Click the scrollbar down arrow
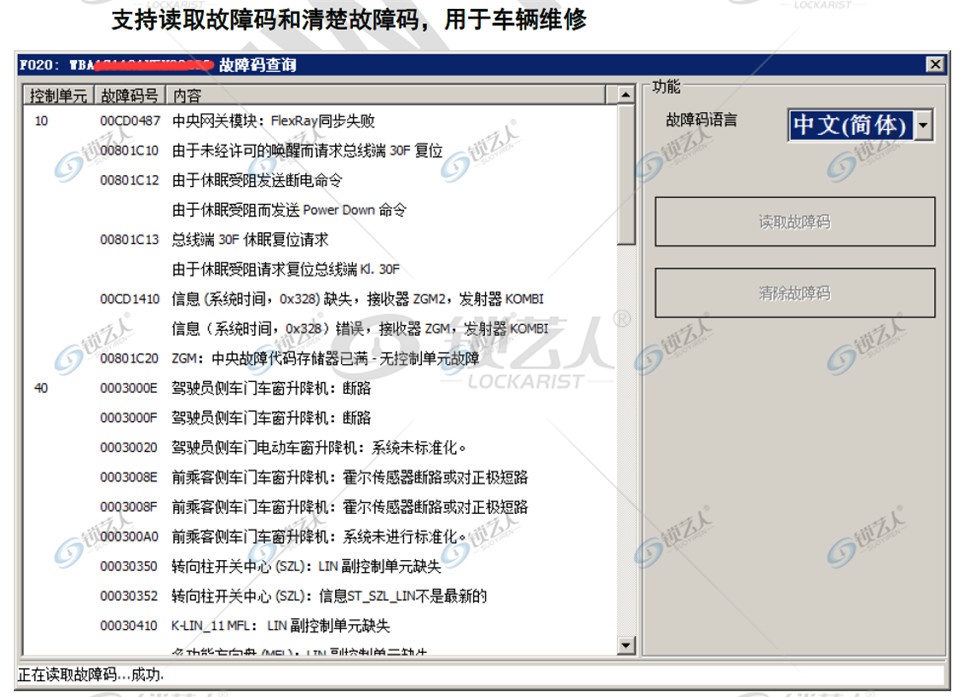This screenshot has width=960, height=697. click(625, 644)
